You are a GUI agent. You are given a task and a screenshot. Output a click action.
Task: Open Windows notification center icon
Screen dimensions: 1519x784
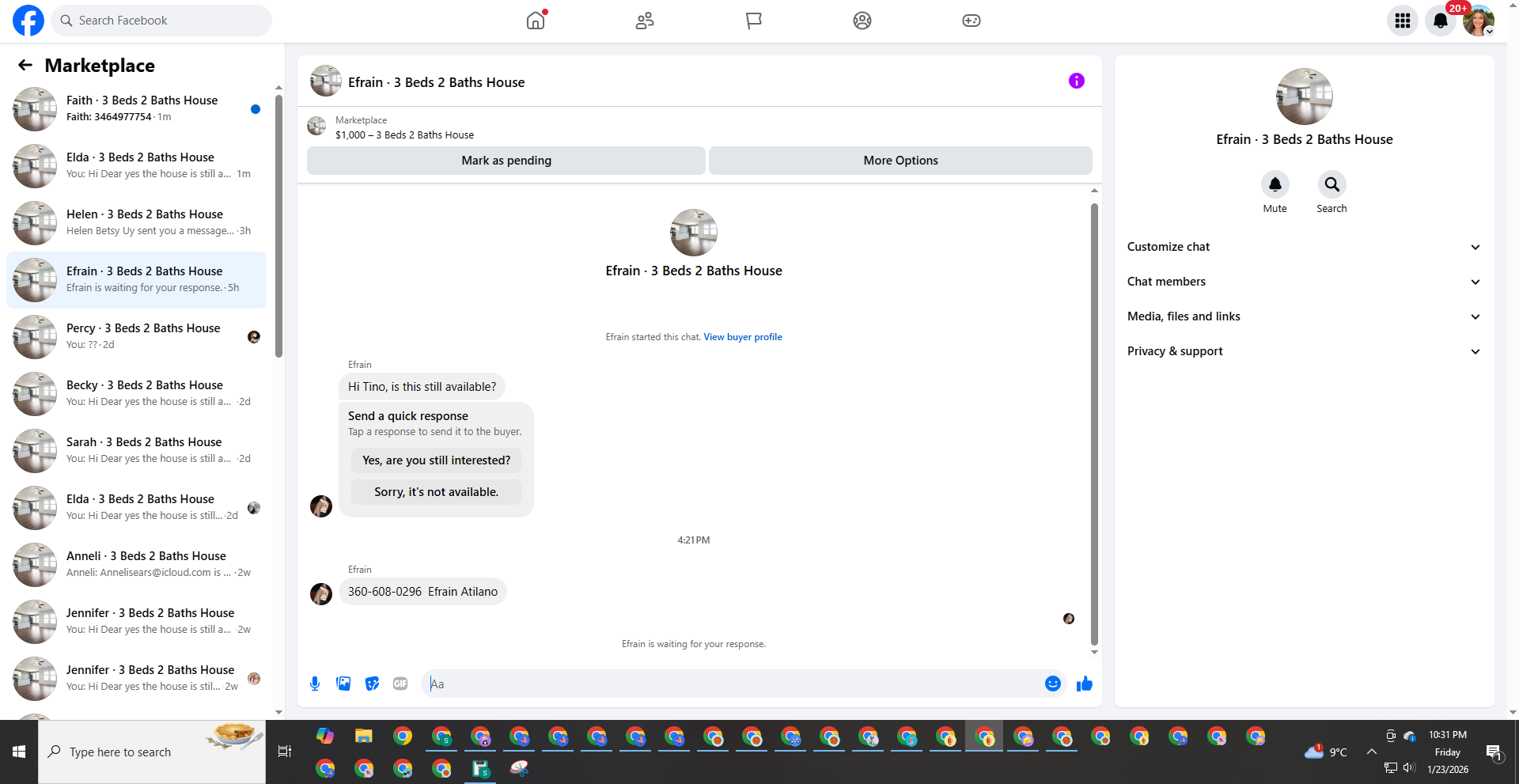coord(1493,752)
